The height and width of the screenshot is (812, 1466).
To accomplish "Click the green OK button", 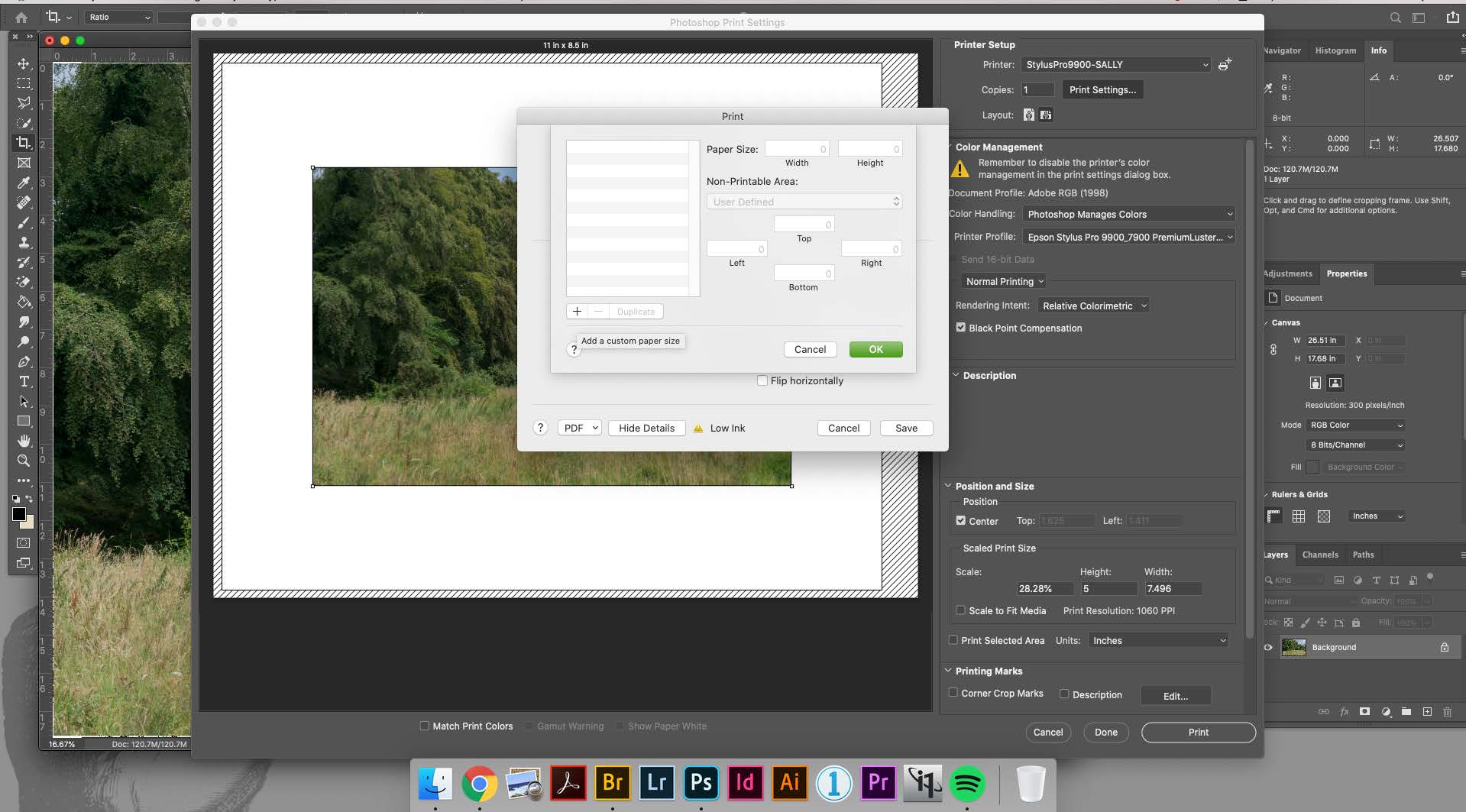I will click(875, 349).
